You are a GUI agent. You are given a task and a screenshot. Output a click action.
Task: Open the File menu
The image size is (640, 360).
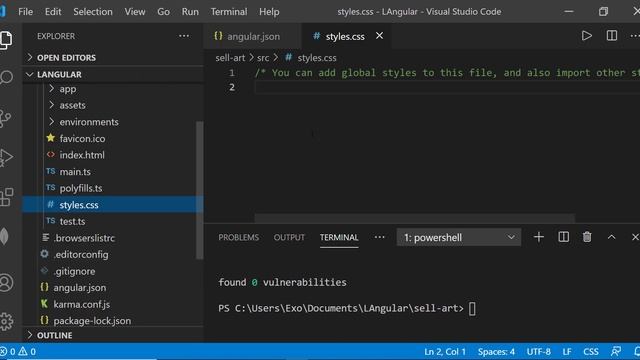[x=25, y=12]
